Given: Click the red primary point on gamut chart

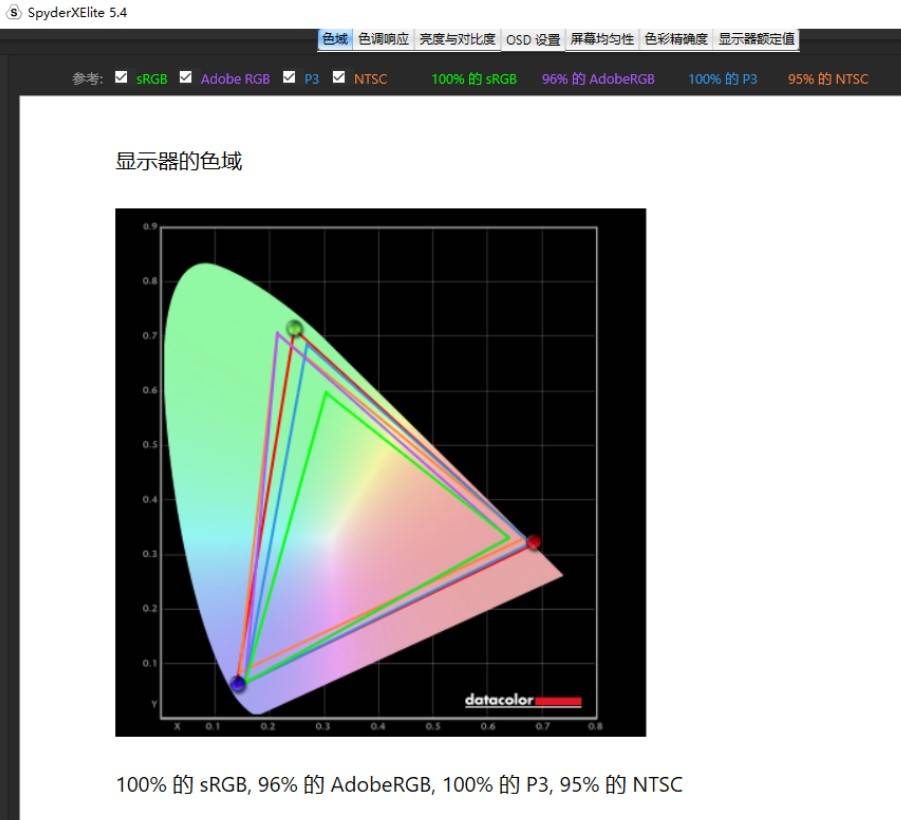Looking at the screenshot, I should point(533,542).
